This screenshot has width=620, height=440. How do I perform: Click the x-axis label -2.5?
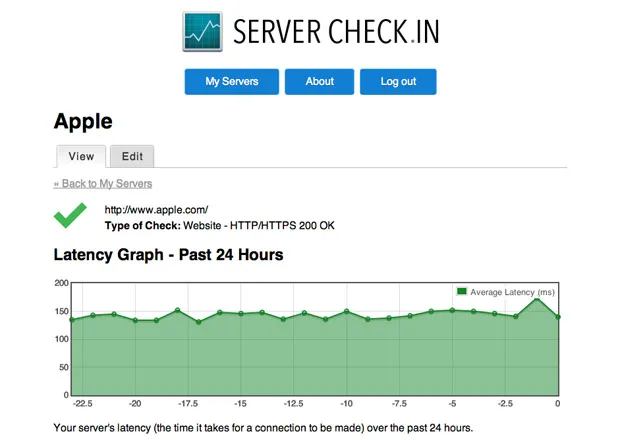505,404
